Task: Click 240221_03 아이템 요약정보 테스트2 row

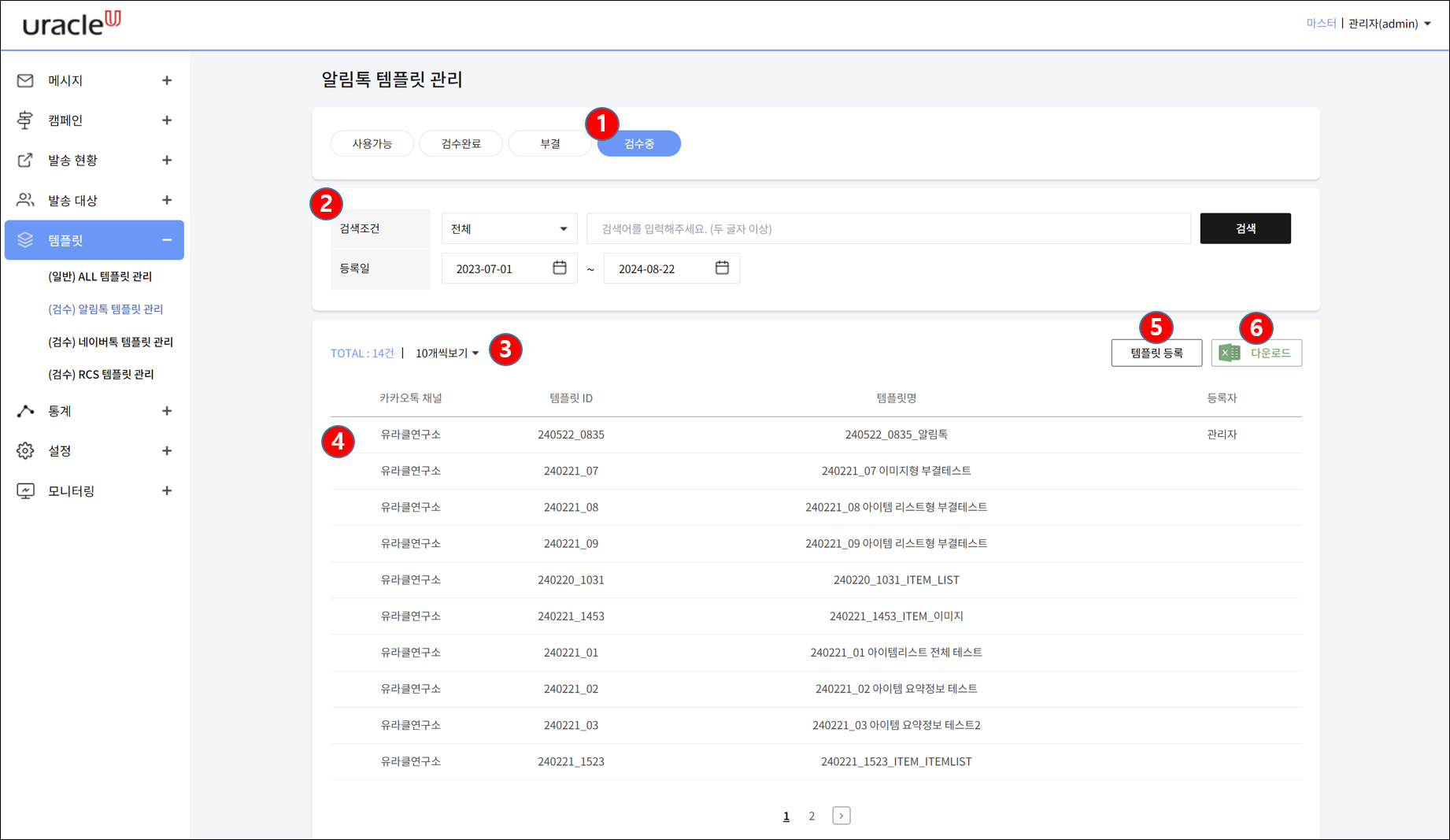Action: click(x=816, y=725)
